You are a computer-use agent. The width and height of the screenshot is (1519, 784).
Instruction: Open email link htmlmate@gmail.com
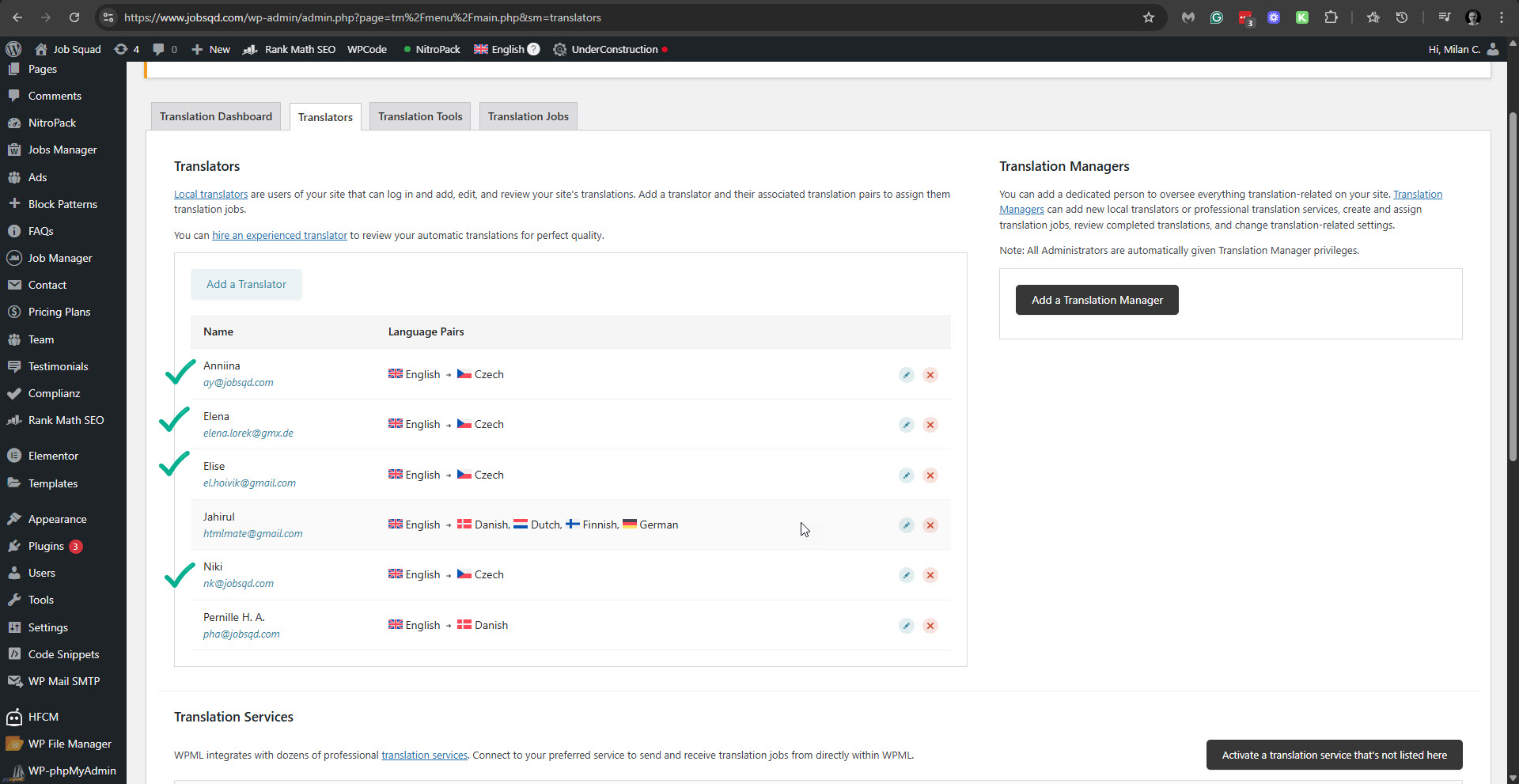coord(252,533)
